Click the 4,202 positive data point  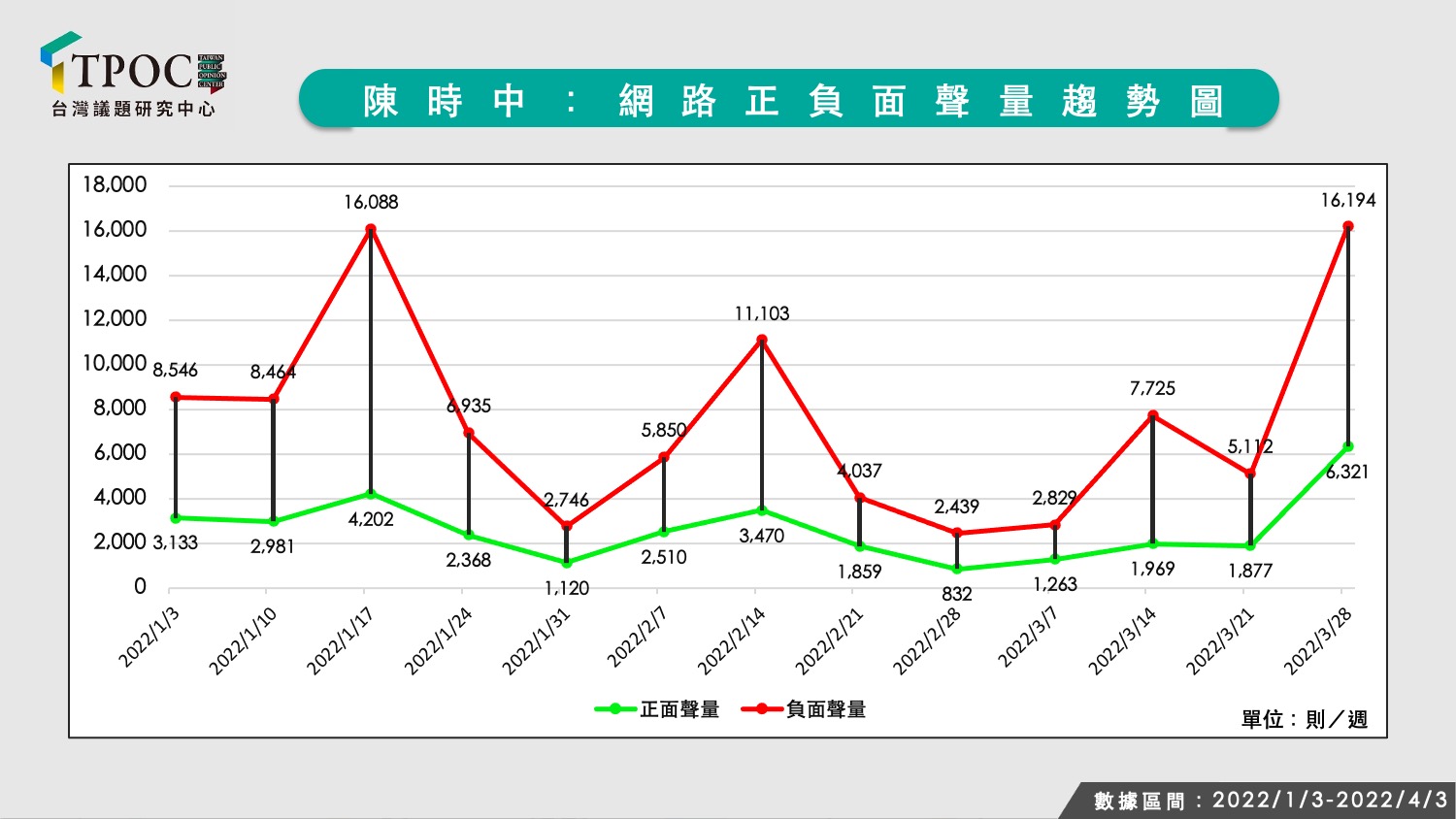click(x=371, y=494)
